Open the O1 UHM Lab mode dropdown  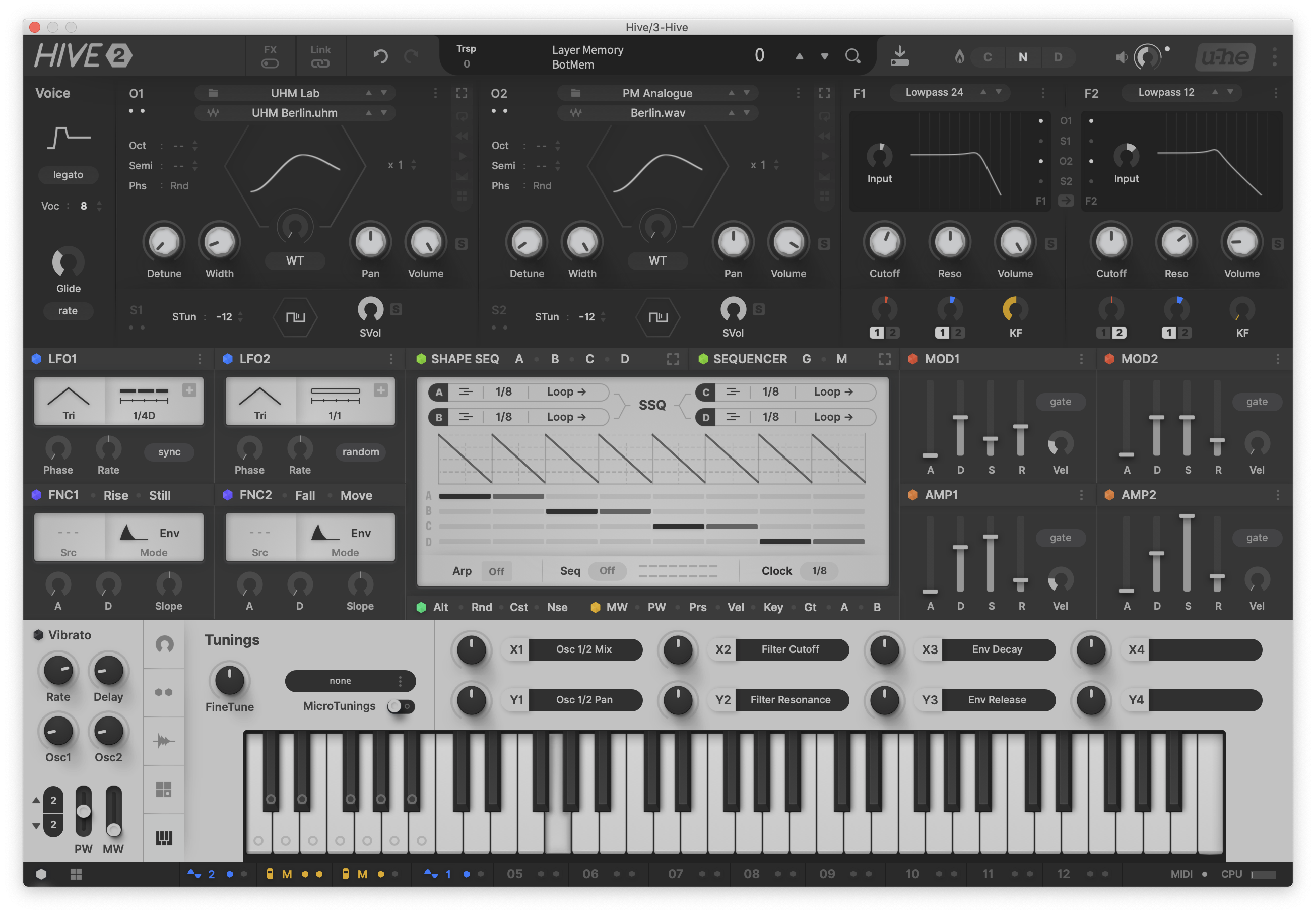point(295,93)
